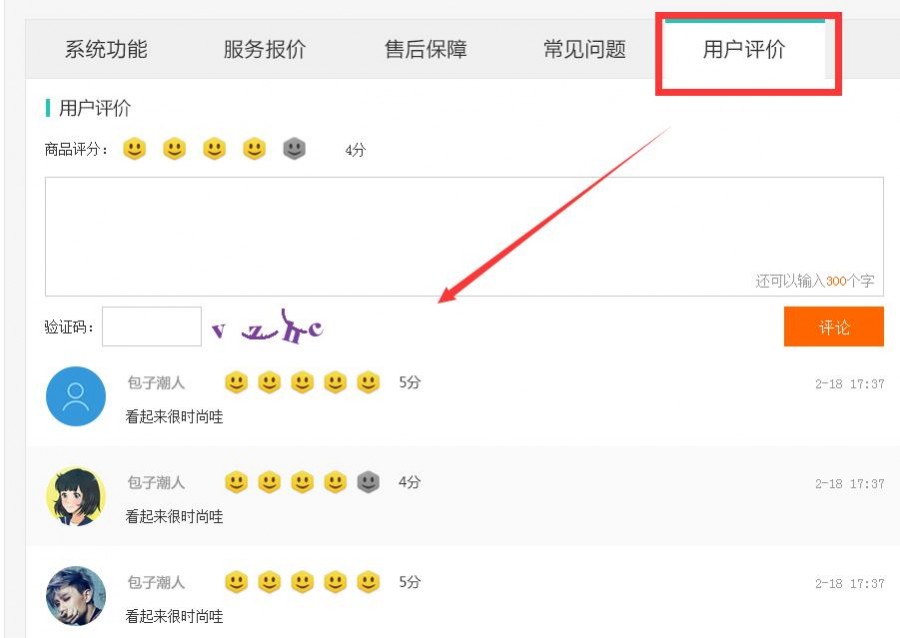The height and width of the screenshot is (638, 900).
Task: Select the second smiley in product rating
Action: pos(174,149)
